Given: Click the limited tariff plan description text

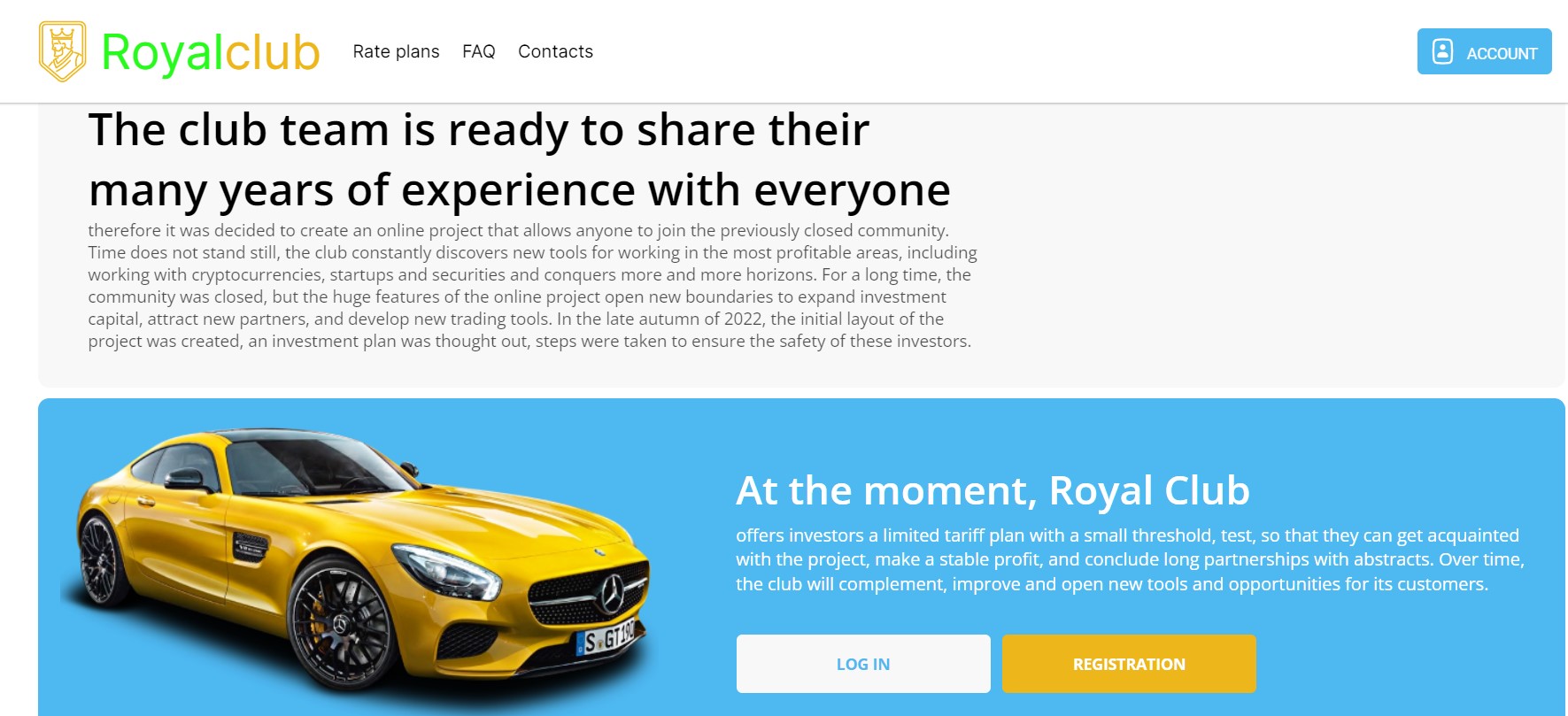Looking at the screenshot, I should [1130, 559].
